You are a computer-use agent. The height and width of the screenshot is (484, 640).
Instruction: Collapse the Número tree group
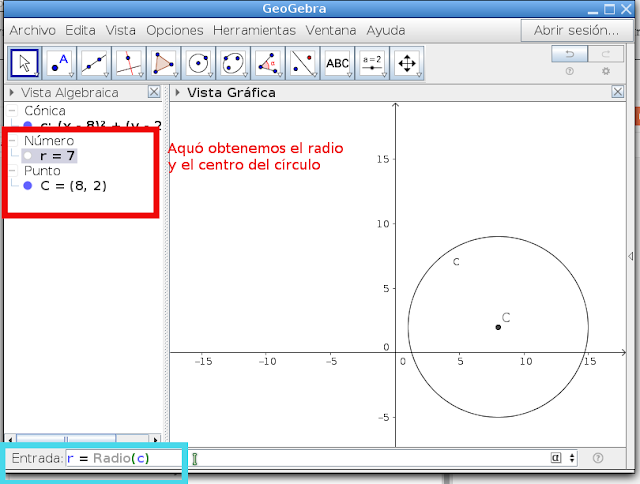click(13, 141)
